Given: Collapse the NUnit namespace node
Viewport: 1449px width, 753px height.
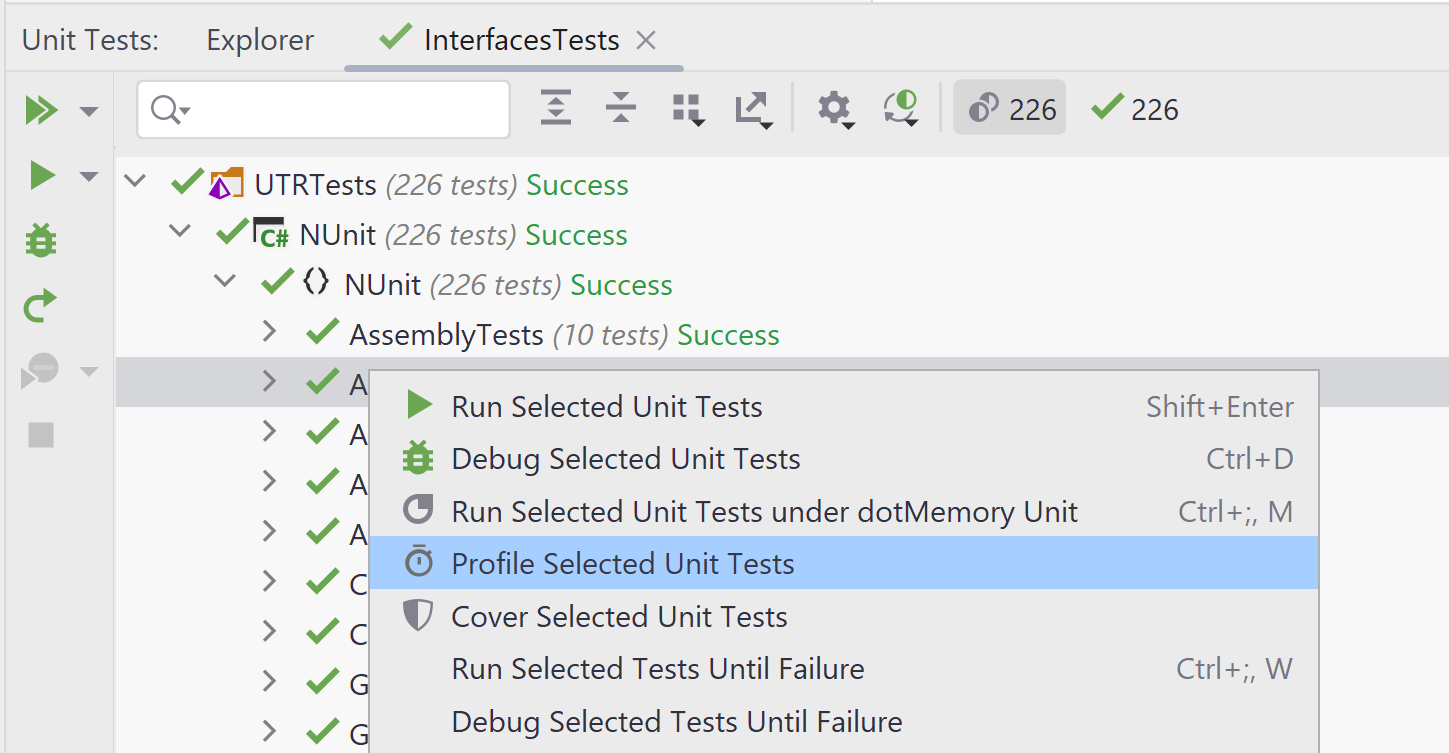Looking at the screenshot, I should pyautogui.click(x=225, y=281).
